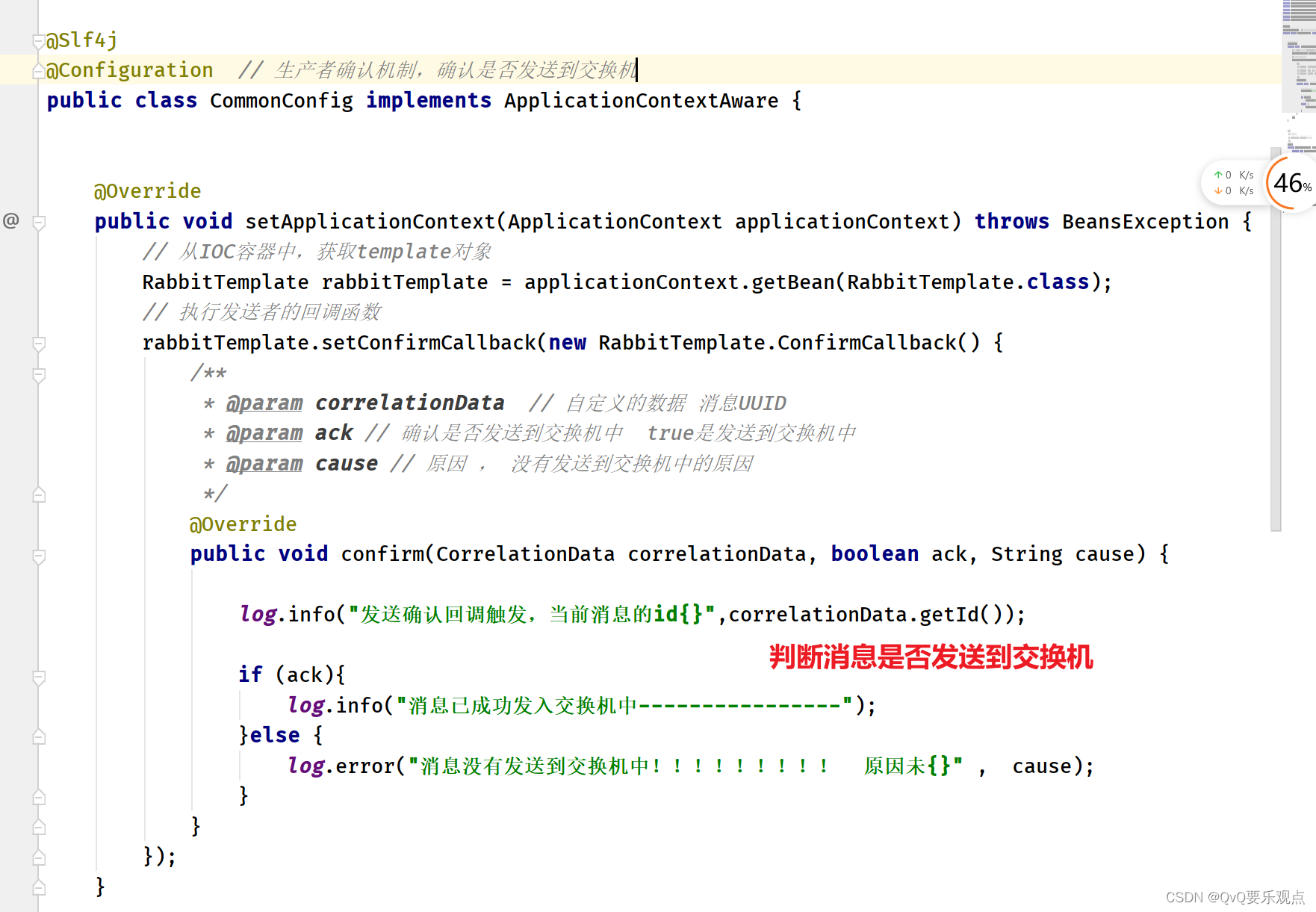The width and height of the screenshot is (1316, 912).
Task: Click the RabbitTemplate.class argument
Action: pyautogui.click(x=968, y=282)
